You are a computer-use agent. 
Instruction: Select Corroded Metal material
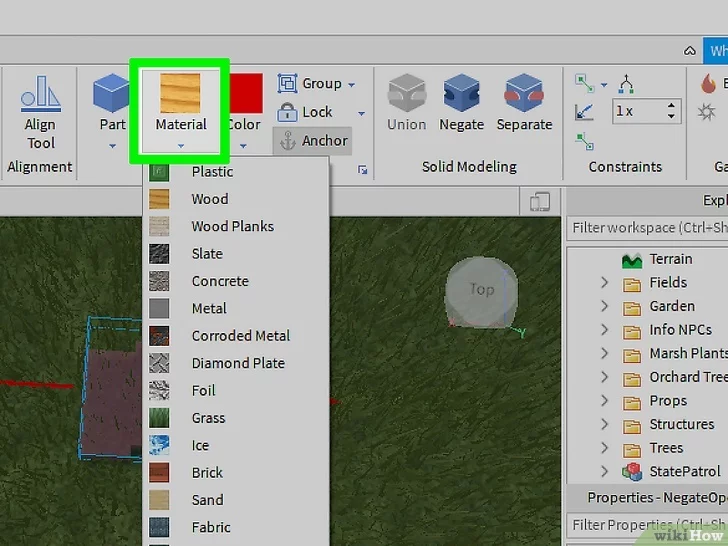(x=236, y=336)
